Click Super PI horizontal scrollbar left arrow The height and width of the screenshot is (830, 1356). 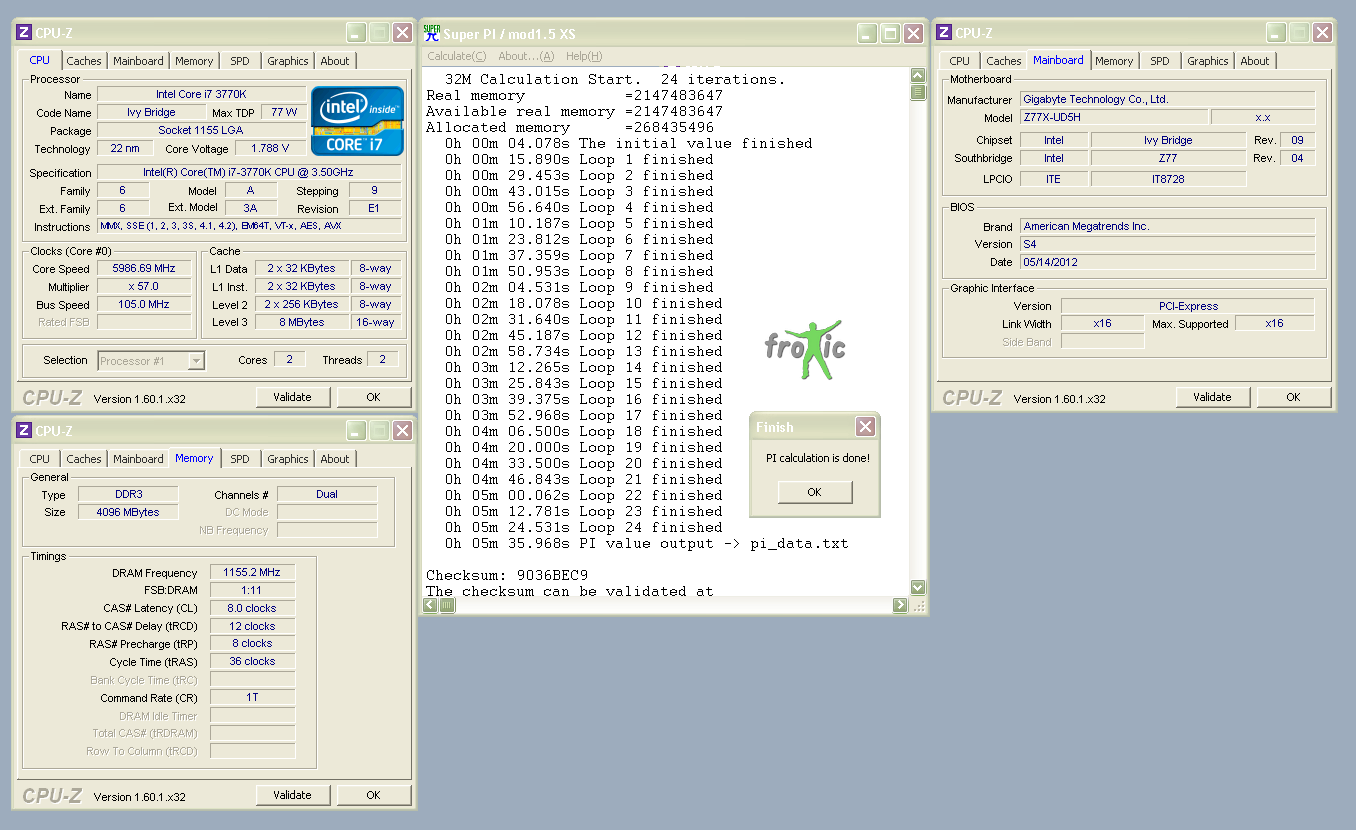pos(431,605)
